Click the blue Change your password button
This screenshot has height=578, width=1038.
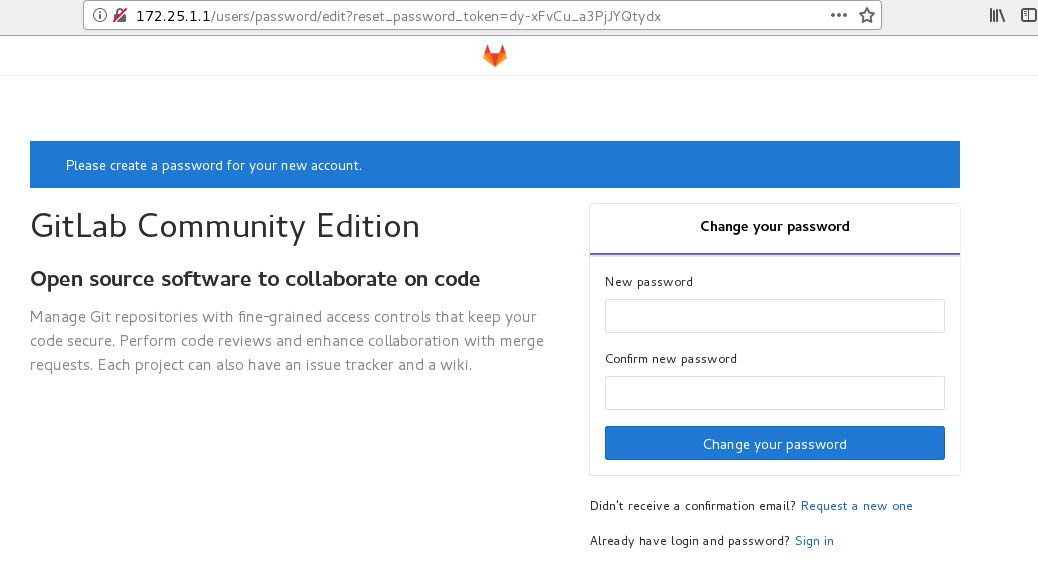click(775, 443)
